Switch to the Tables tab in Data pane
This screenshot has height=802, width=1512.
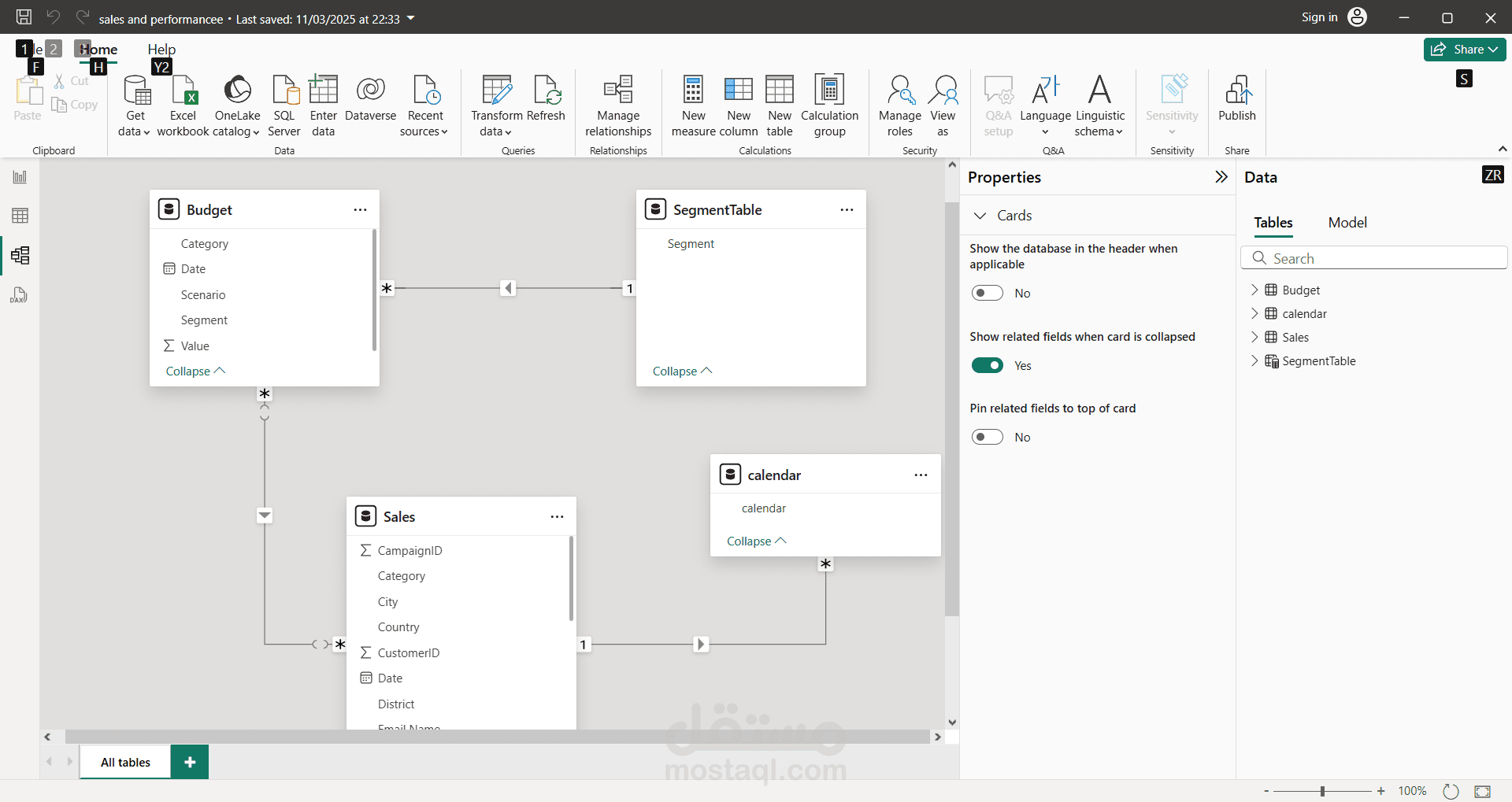coord(1273,223)
